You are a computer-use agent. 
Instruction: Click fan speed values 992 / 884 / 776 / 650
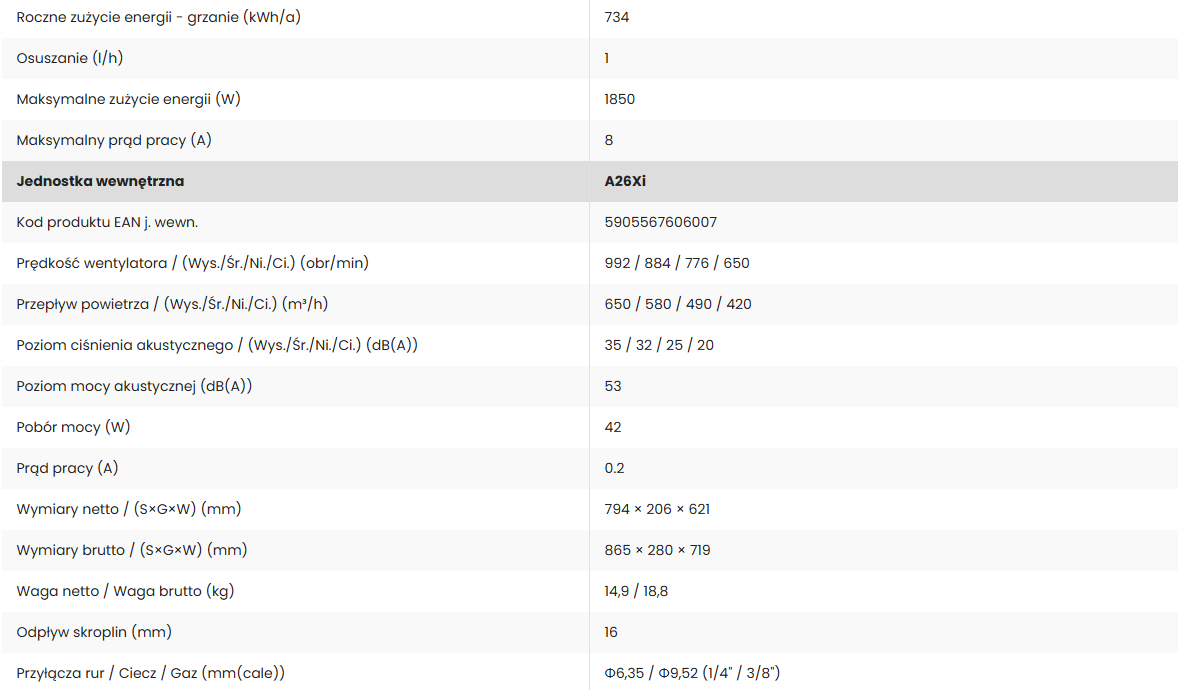(676, 263)
